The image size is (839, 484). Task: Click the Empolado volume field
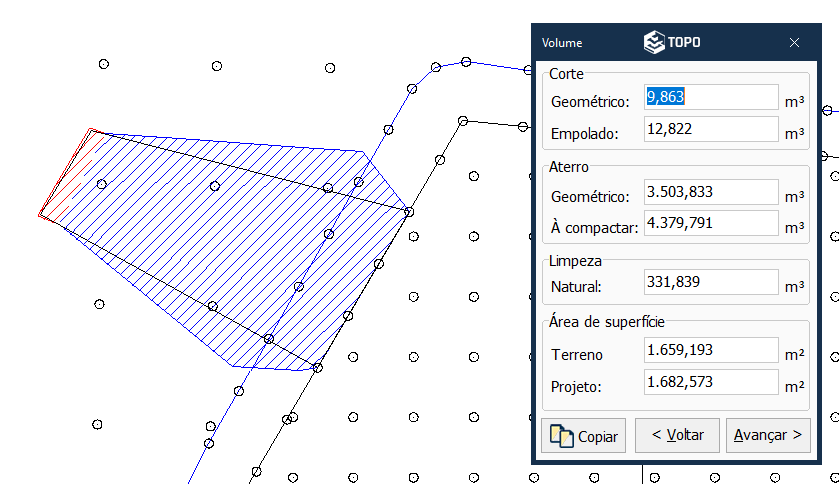tap(711, 129)
